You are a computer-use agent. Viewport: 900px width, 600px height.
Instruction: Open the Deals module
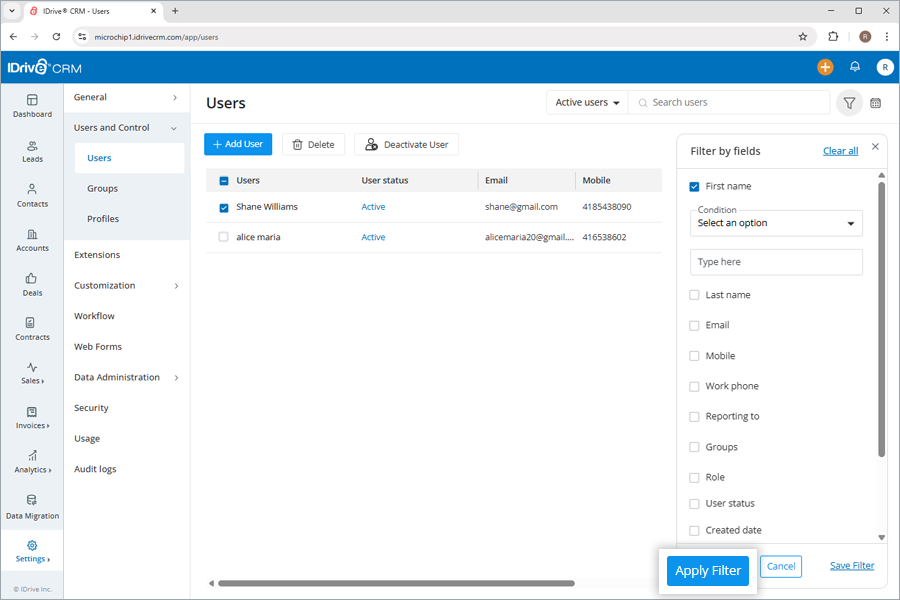tap(31, 285)
